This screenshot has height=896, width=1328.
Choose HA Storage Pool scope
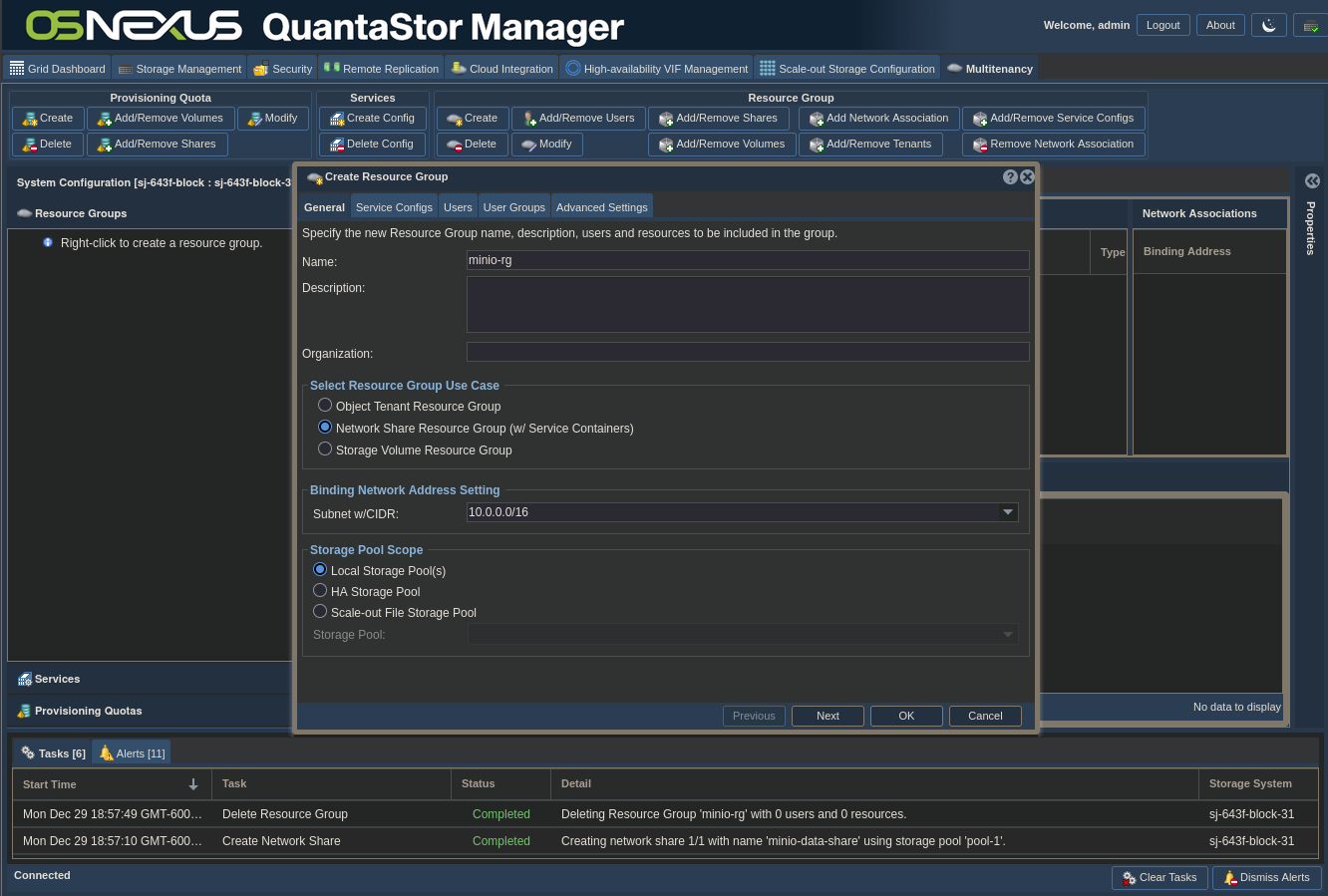point(320,591)
